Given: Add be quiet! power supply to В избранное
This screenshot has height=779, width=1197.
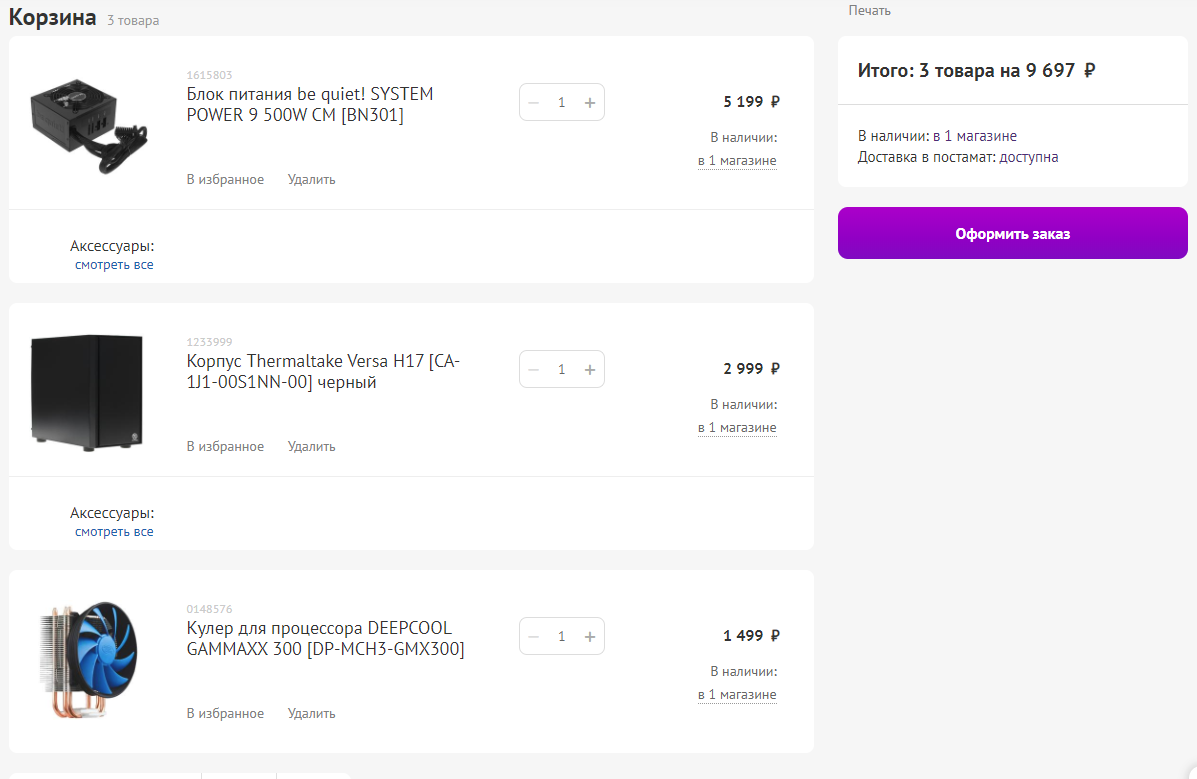Looking at the screenshot, I should pyautogui.click(x=225, y=180).
